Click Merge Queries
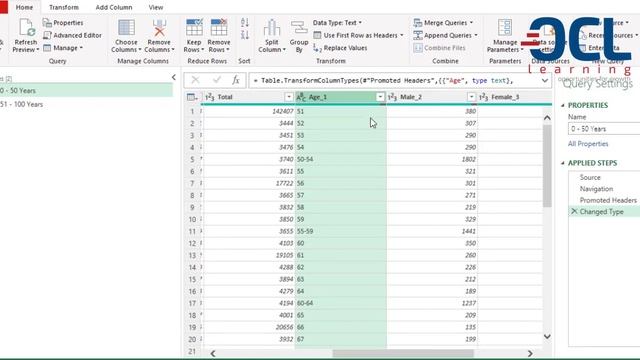The image size is (640, 360). [443, 23]
